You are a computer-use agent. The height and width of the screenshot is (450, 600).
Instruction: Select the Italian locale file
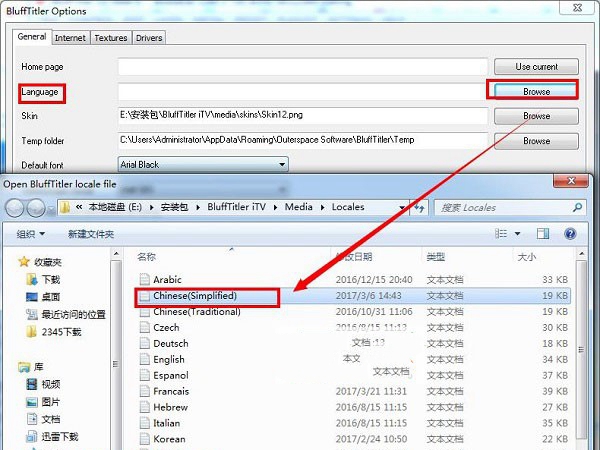353,423
